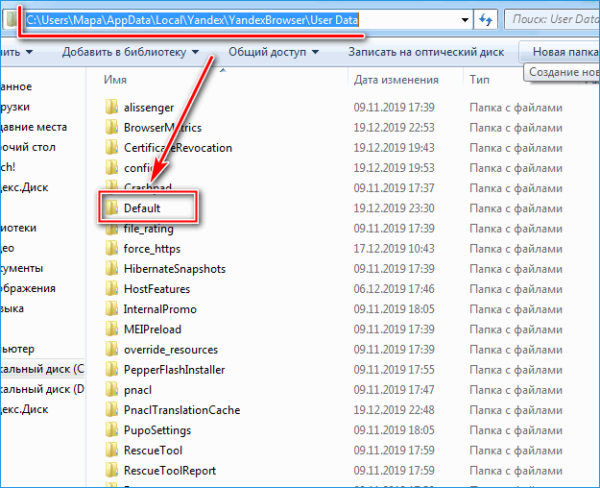The height and width of the screenshot is (488, 600).
Task: Expand the 'Добавить в библиотеку' dropdown
Action: (130, 51)
